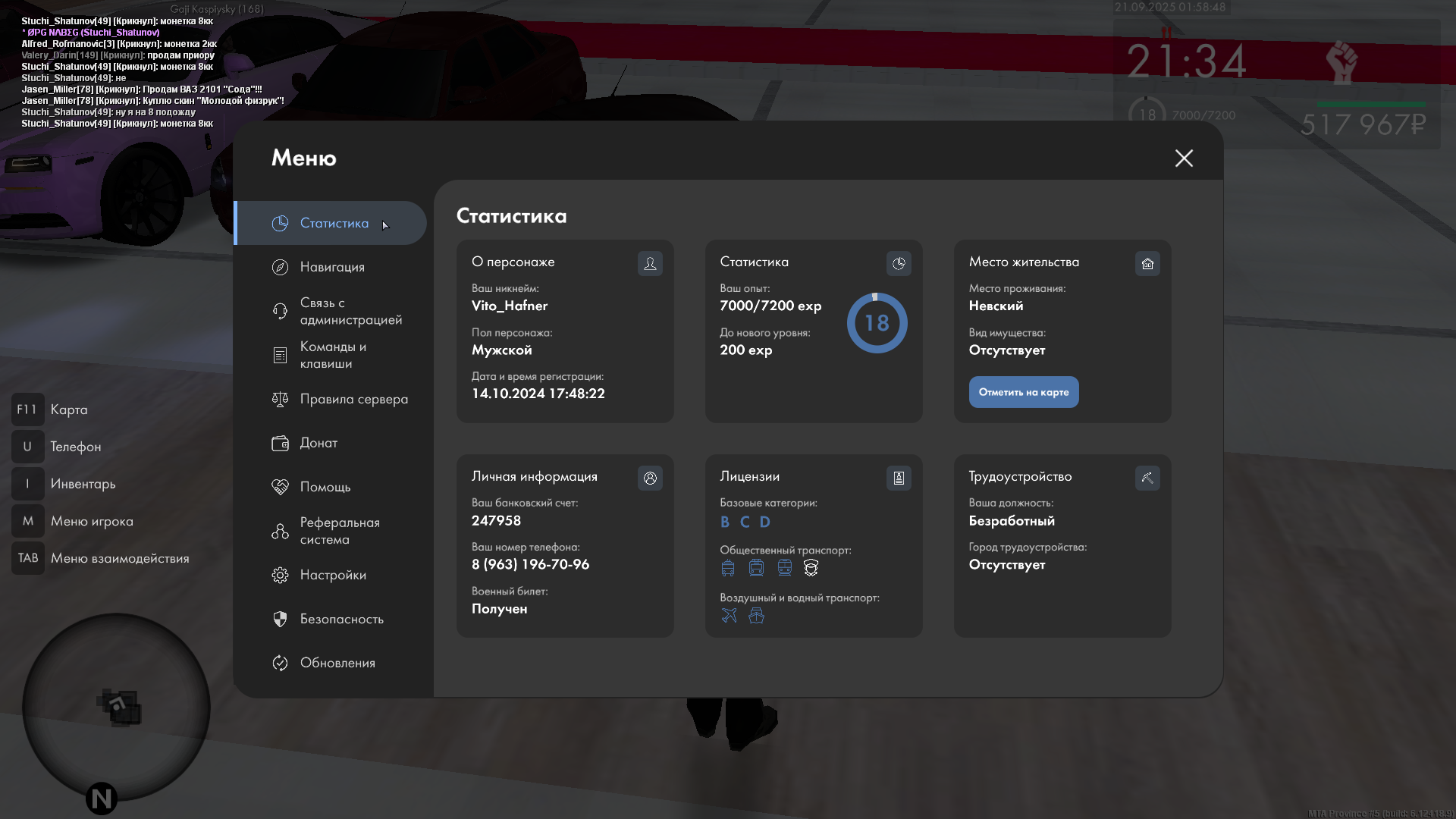
Task: Open the Навигация menu section
Action: coord(332,267)
